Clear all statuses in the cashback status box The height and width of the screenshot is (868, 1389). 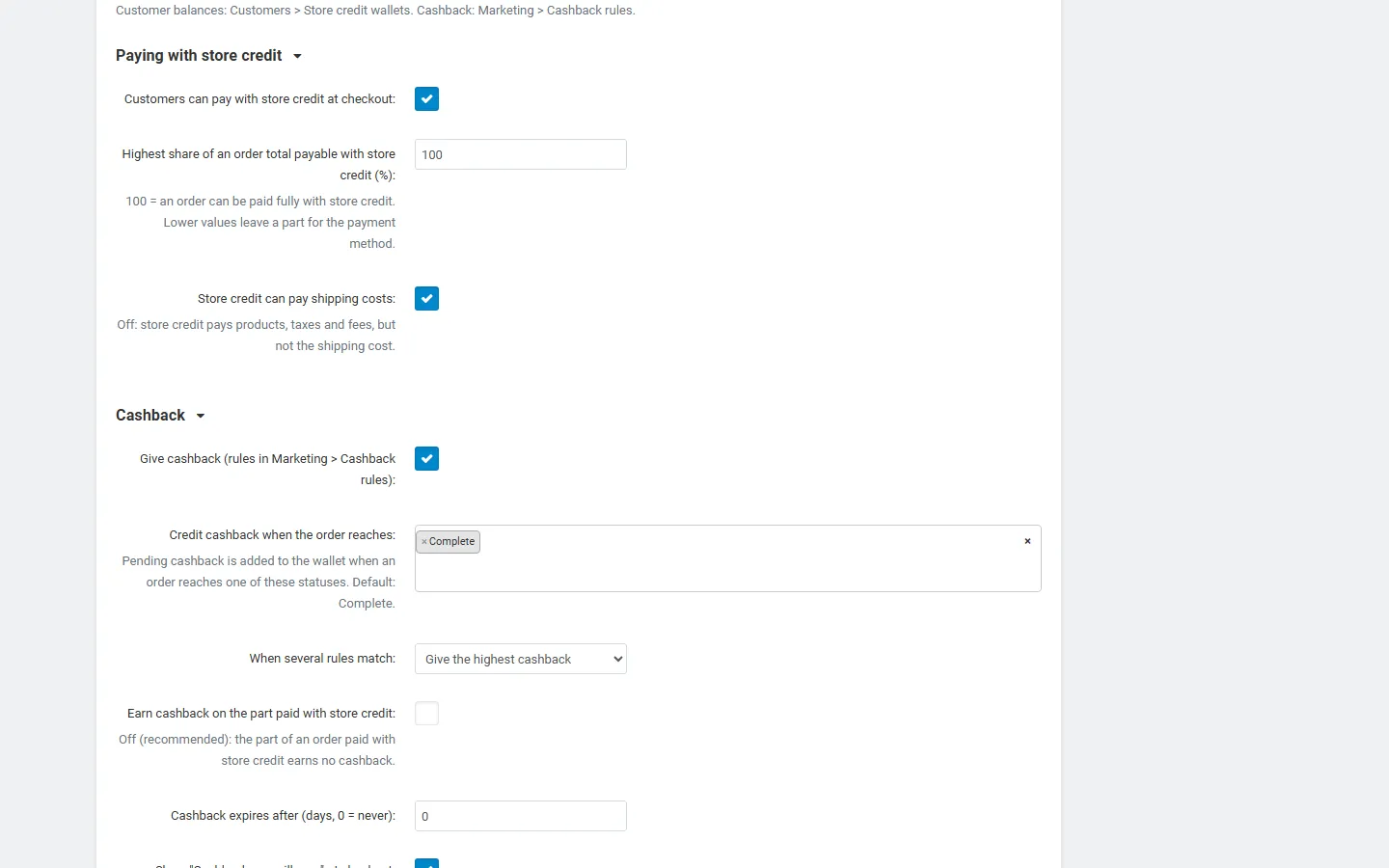[1027, 541]
